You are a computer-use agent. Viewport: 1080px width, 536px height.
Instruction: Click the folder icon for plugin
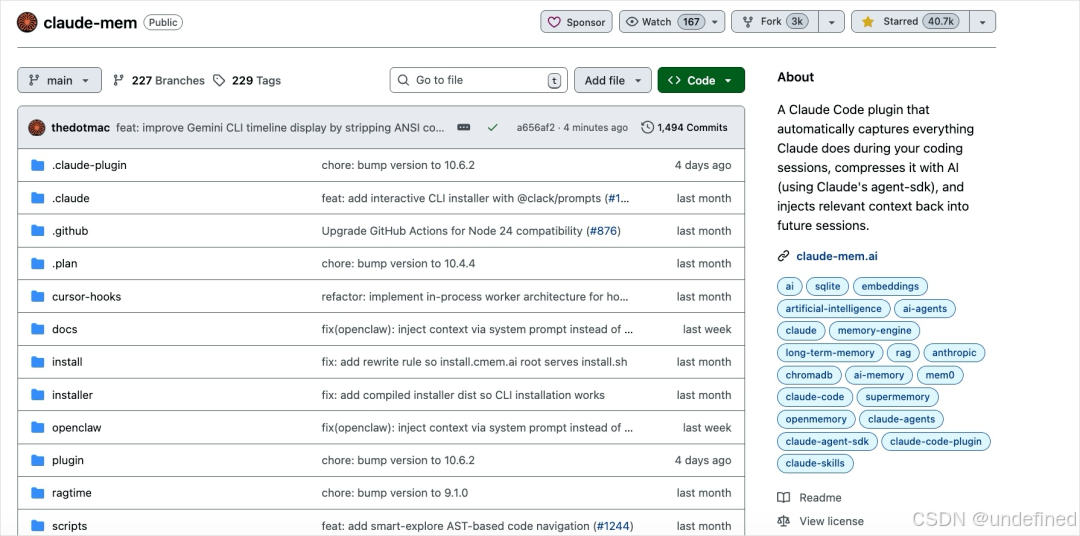point(38,460)
